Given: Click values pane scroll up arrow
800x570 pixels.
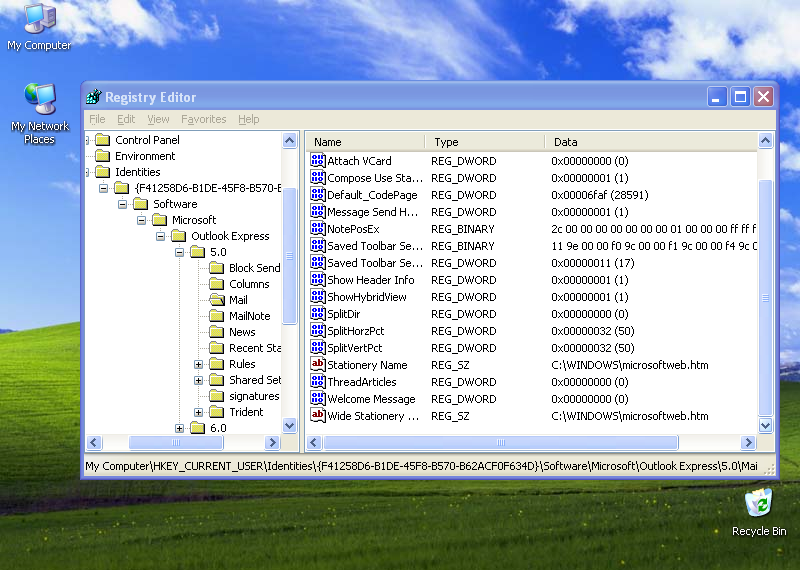Looking at the screenshot, I should [765, 140].
